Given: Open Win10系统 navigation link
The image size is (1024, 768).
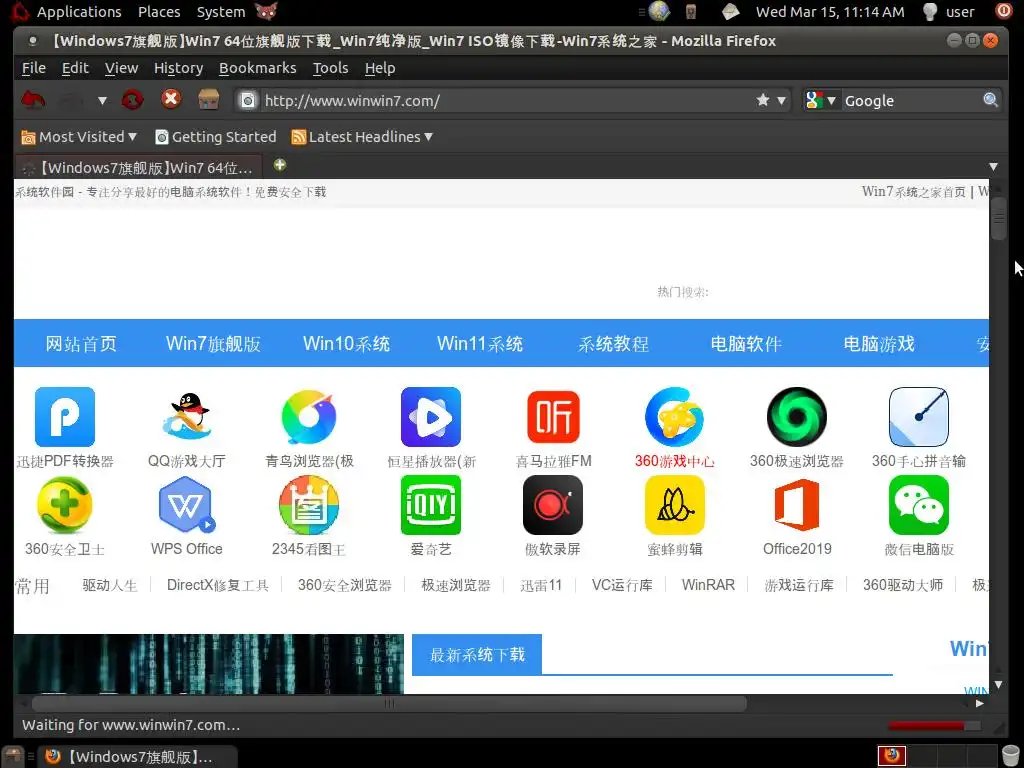Looking at the screenshot, I should [x=347, y=344].
